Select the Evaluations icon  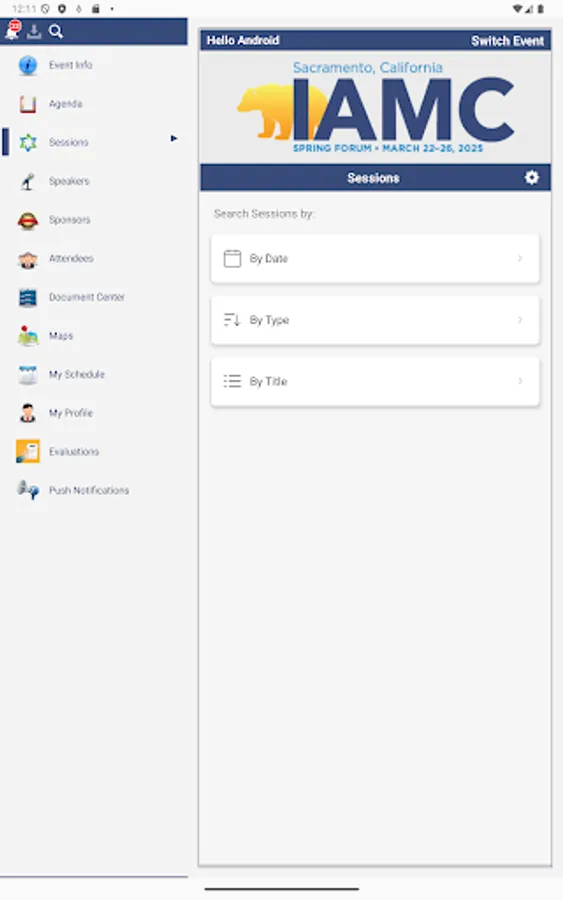pyautogui.click(x=28, y=452)
